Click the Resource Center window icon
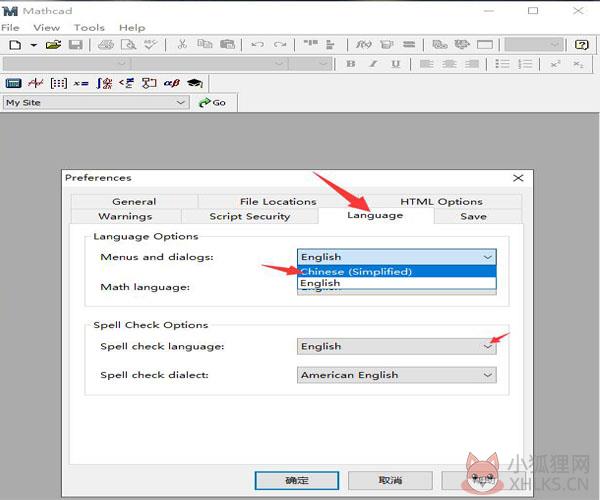The height and width of the screenshot is (500, 600). (x=484, y=44)
